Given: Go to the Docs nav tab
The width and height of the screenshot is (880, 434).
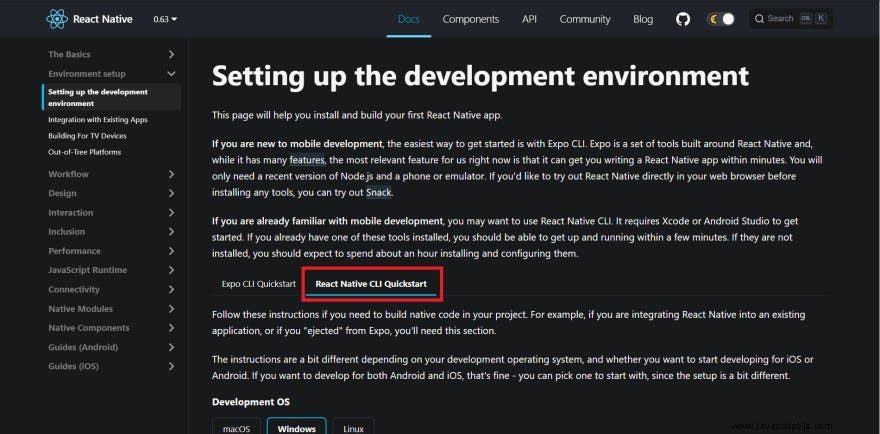Looking at the screenshot, I should point(409,19).
